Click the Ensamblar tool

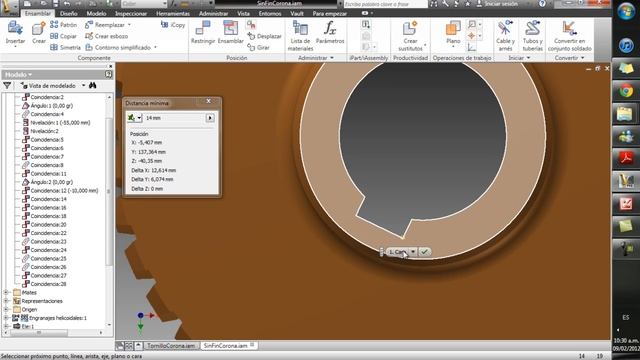click(231, 33)
